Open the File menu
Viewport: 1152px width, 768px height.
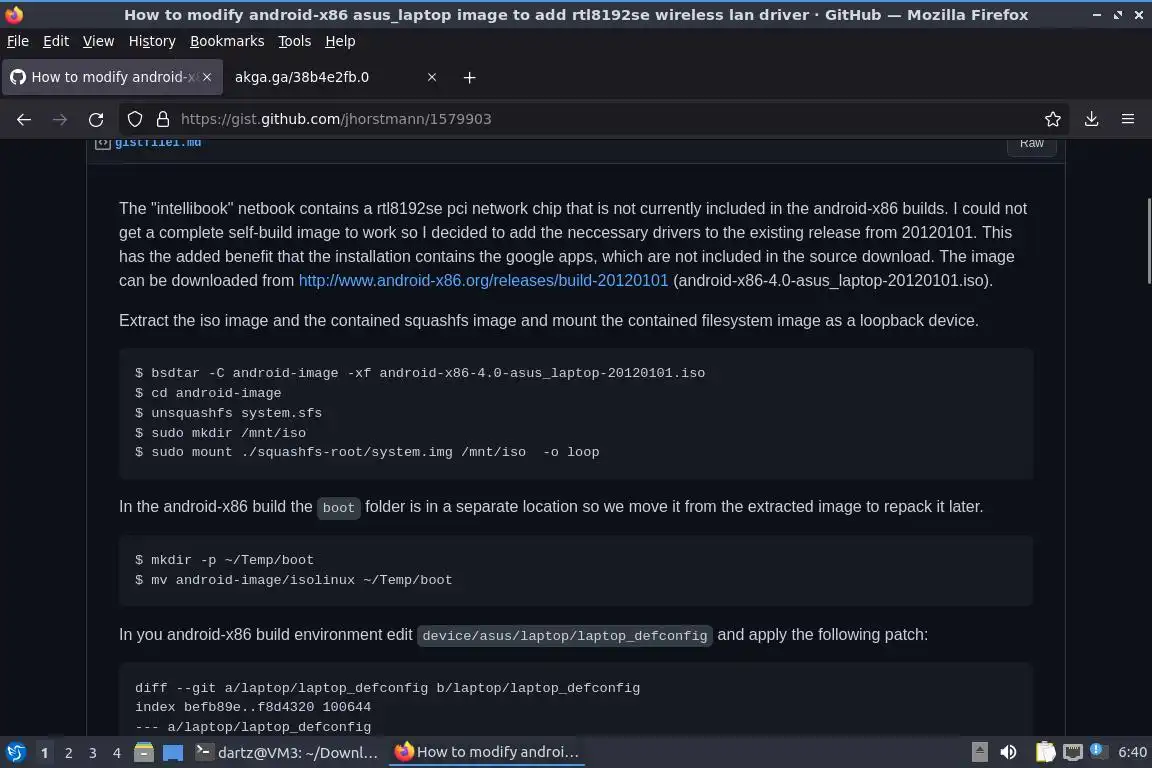pyautogui.click(x=18, y=41)
